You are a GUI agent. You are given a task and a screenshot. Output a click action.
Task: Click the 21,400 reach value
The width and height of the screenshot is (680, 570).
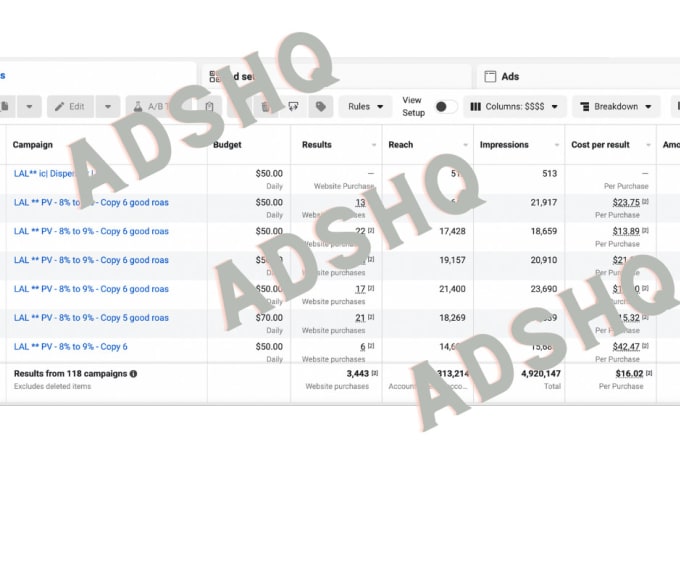click(x=452, y=289)
